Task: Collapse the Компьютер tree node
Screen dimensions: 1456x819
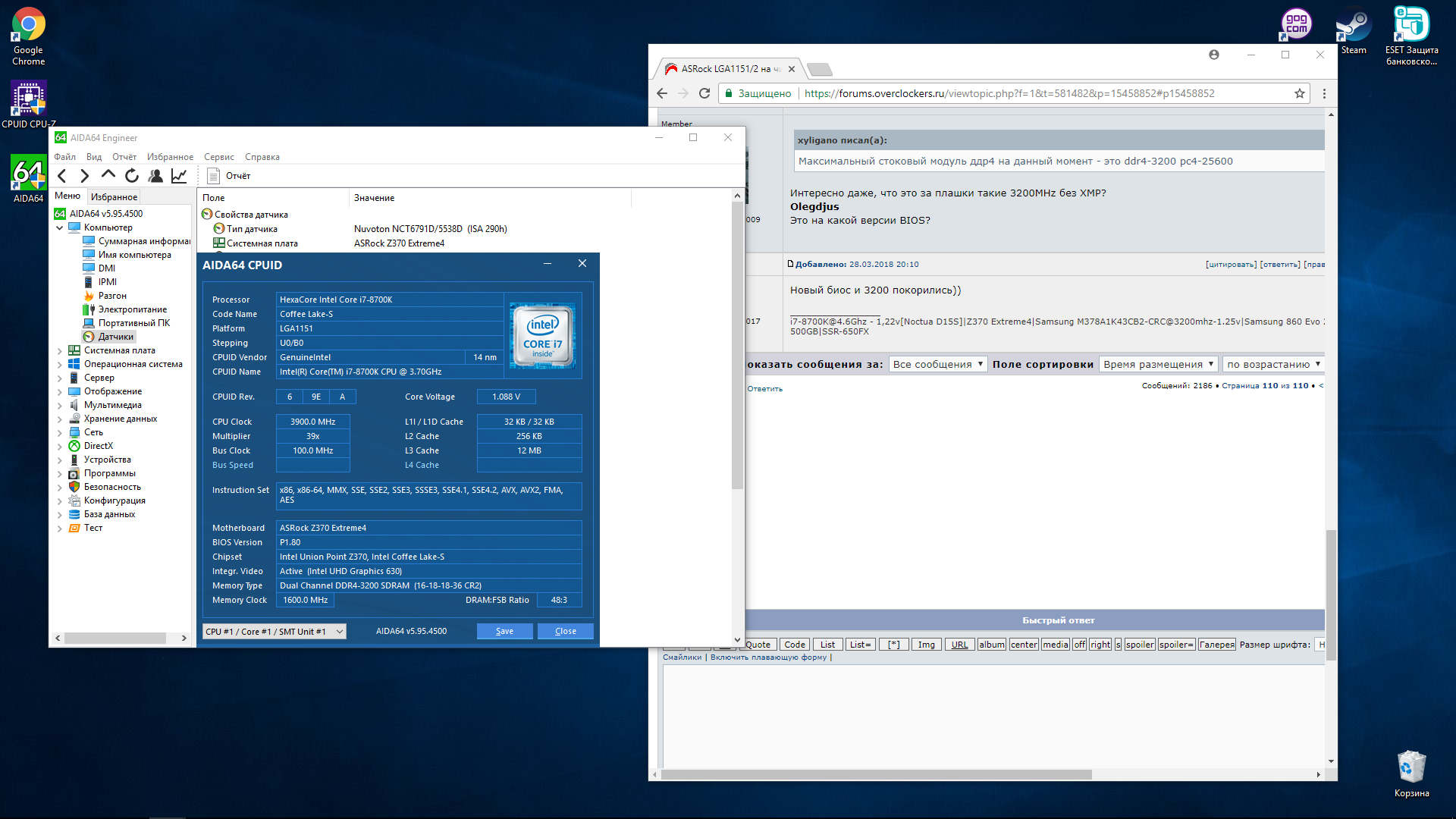Action: pos(60,227)
